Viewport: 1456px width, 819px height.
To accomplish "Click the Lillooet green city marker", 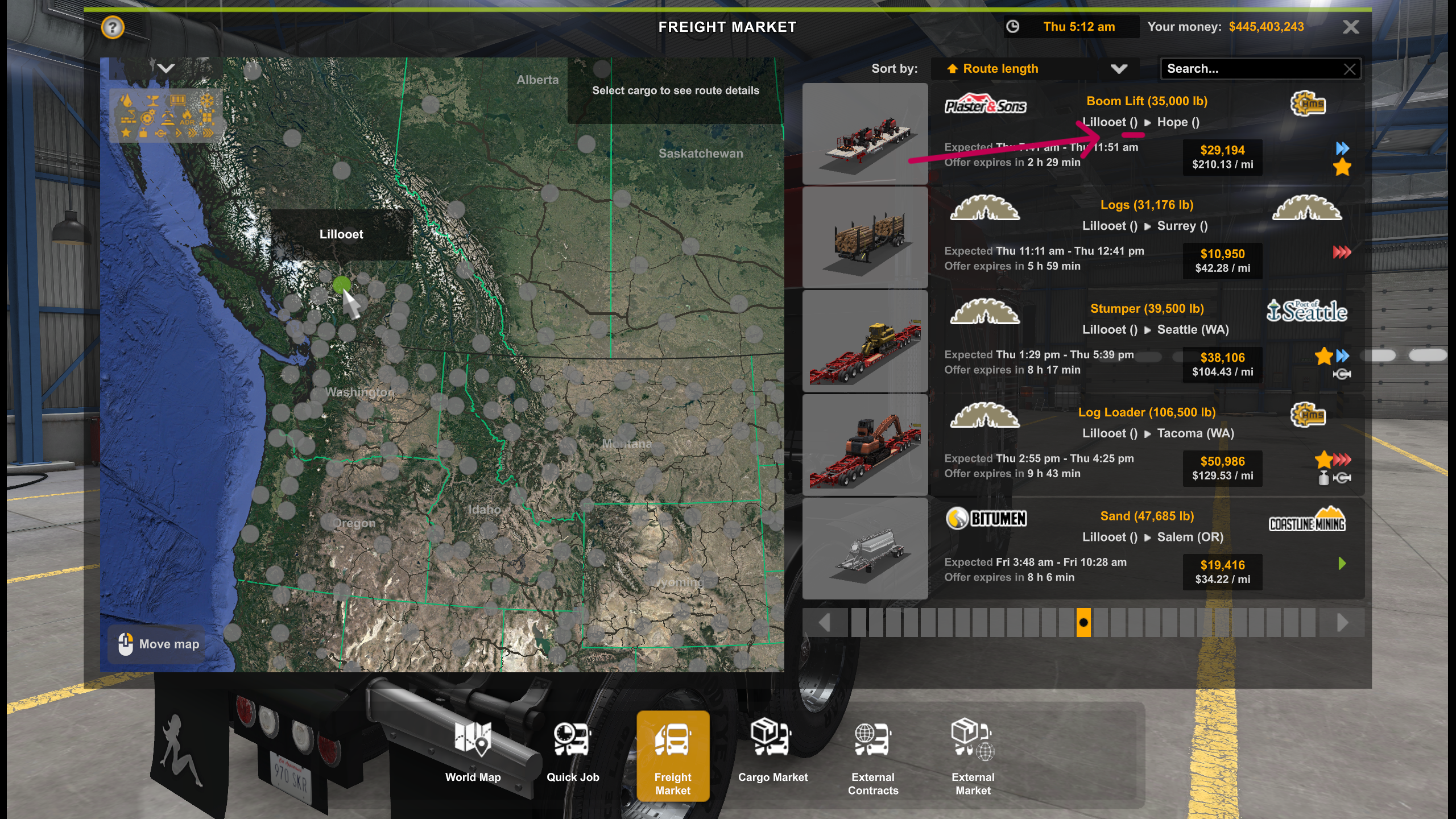I will click(x=342, y=284).
